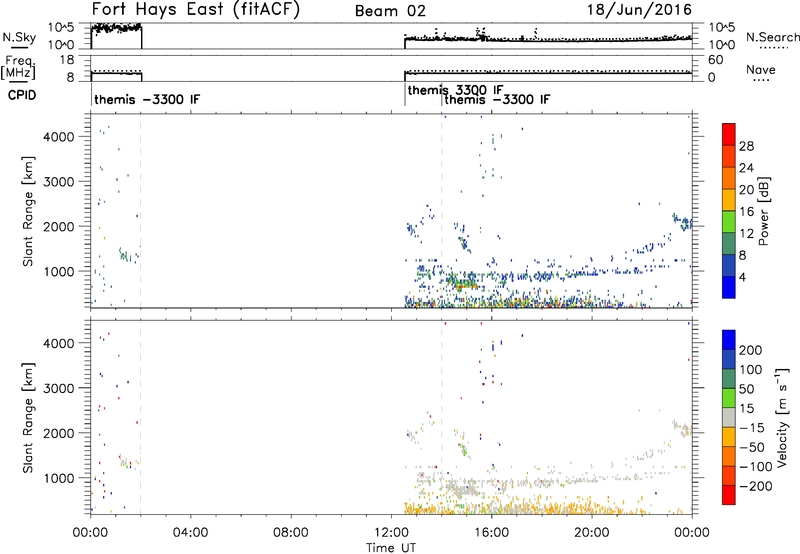Click the '15' tick on Velocity color bar

point(746,409)
